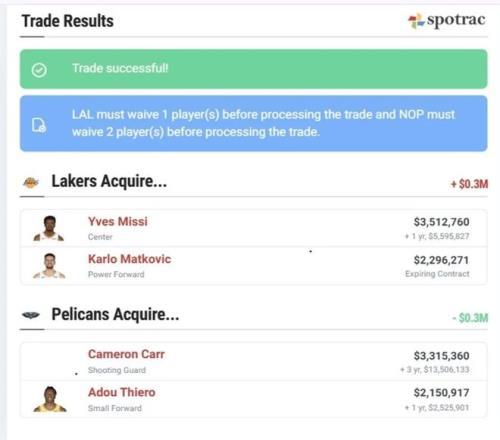The image size is (500, 440).
Task: Open the Yves Missi player link
Action: pyautogui.click(x=118, y=222)
